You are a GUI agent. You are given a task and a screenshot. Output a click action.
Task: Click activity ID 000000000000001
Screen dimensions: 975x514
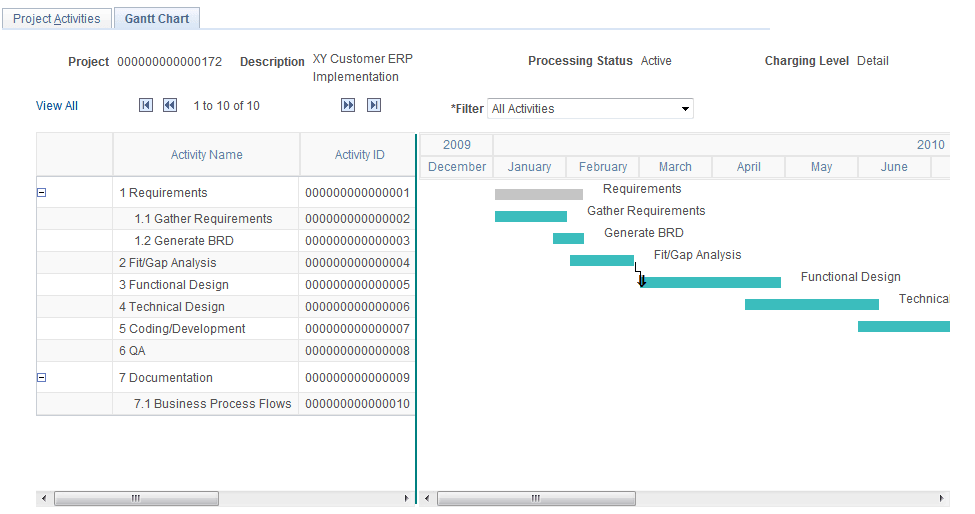click(x=358, y=193)
